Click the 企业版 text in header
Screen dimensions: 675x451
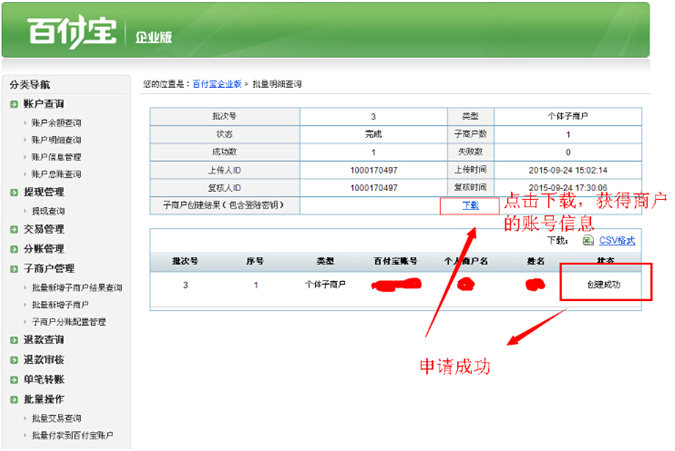pos(154,37)
